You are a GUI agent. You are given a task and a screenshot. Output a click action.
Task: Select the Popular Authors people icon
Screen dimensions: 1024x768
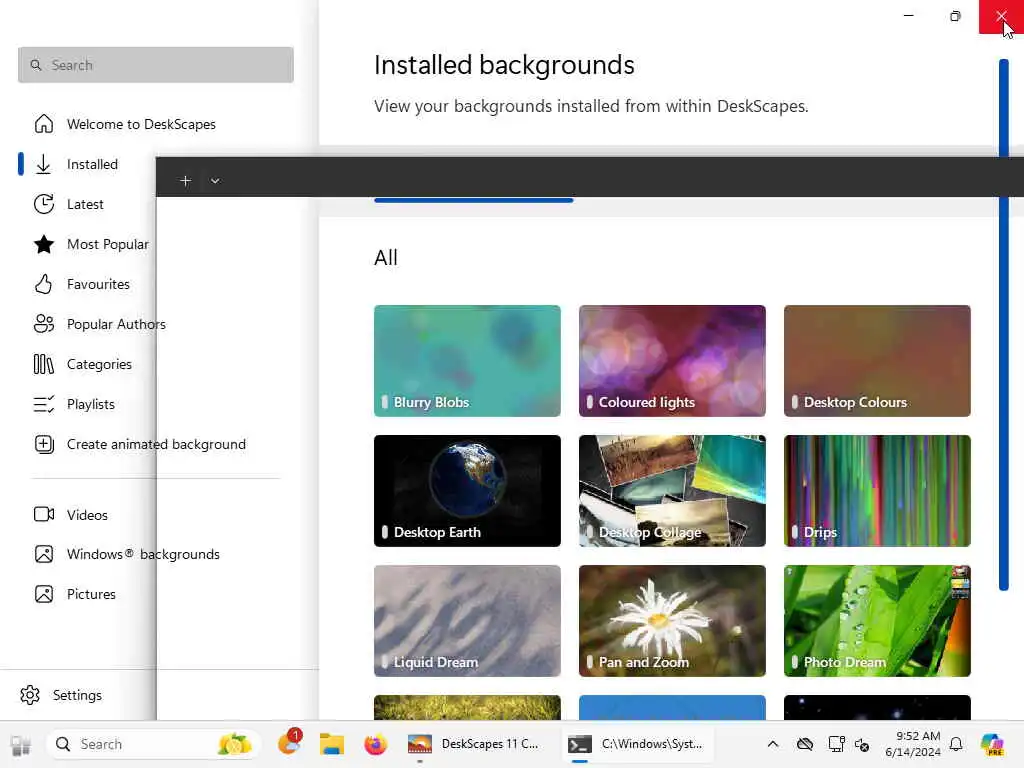(44, 324)
